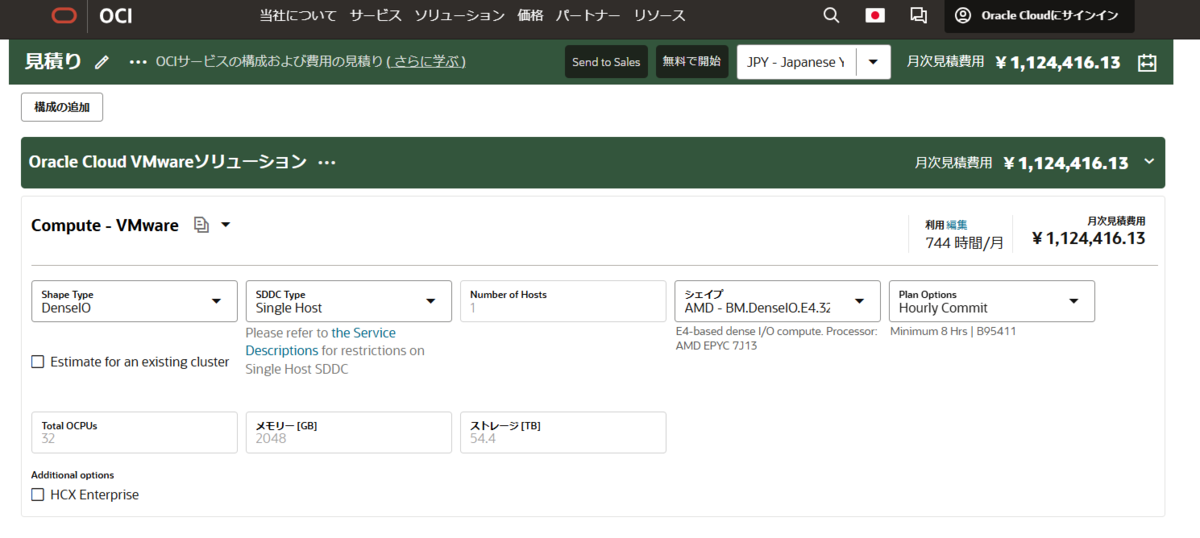1200x538 pixels.
Task: Click the OCI text in header
Action: (x=116, y=15)
